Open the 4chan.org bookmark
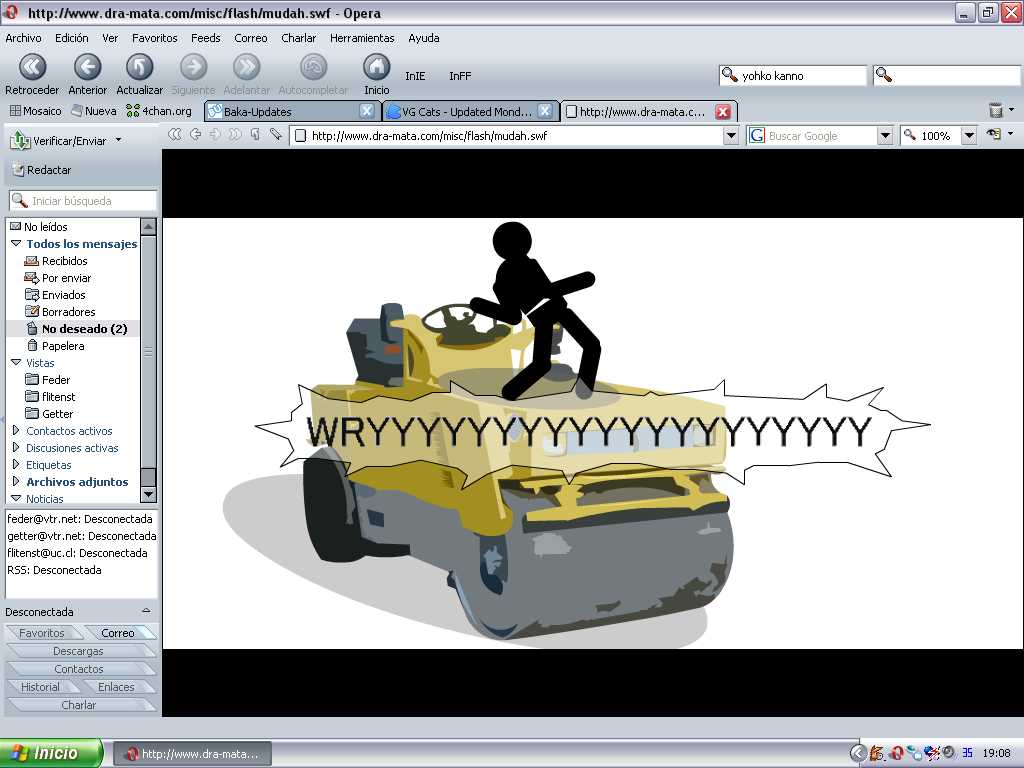 pyautogui.click(x=159, y=111)
